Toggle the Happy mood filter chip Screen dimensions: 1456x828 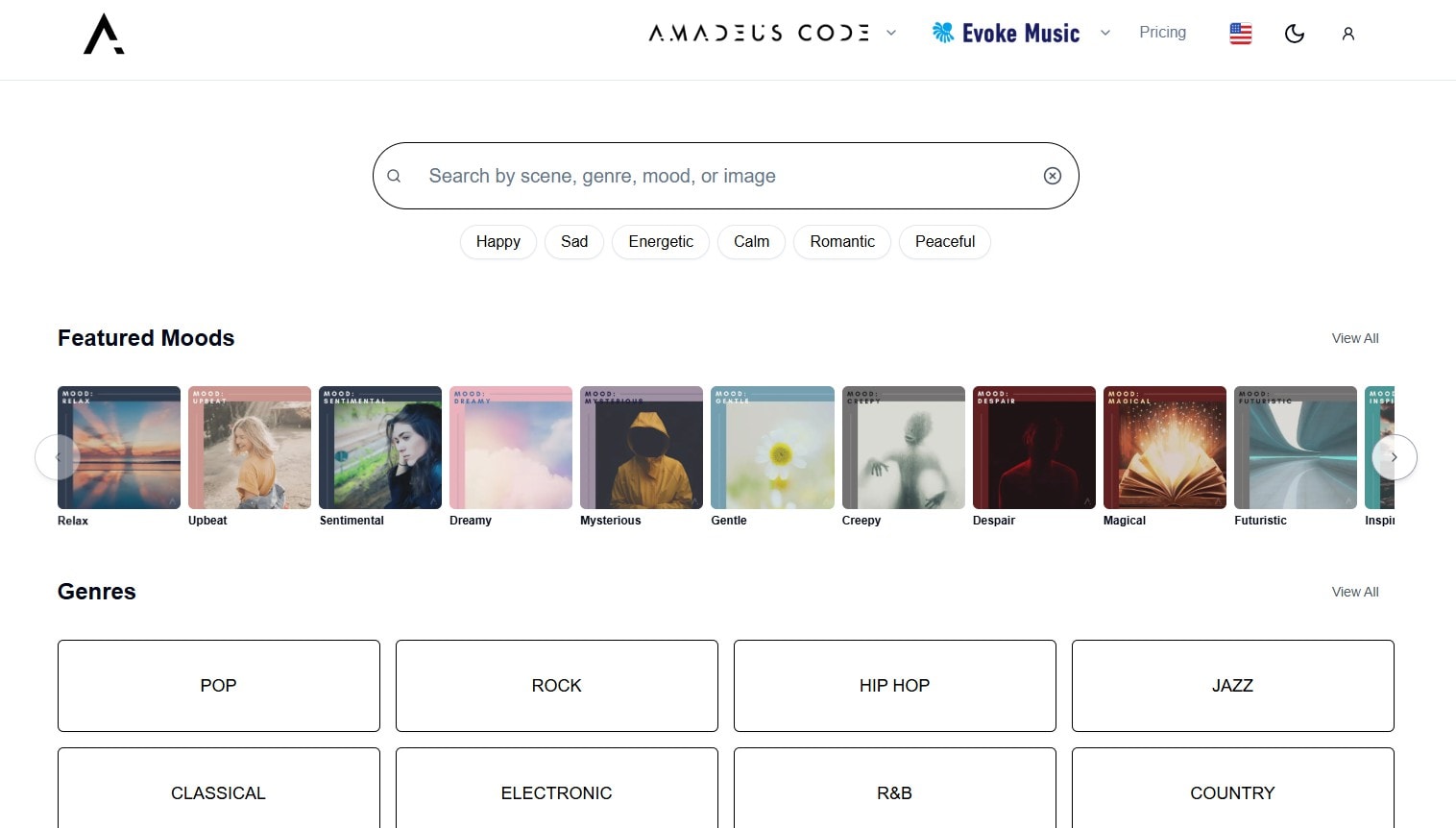click(497, 241)
